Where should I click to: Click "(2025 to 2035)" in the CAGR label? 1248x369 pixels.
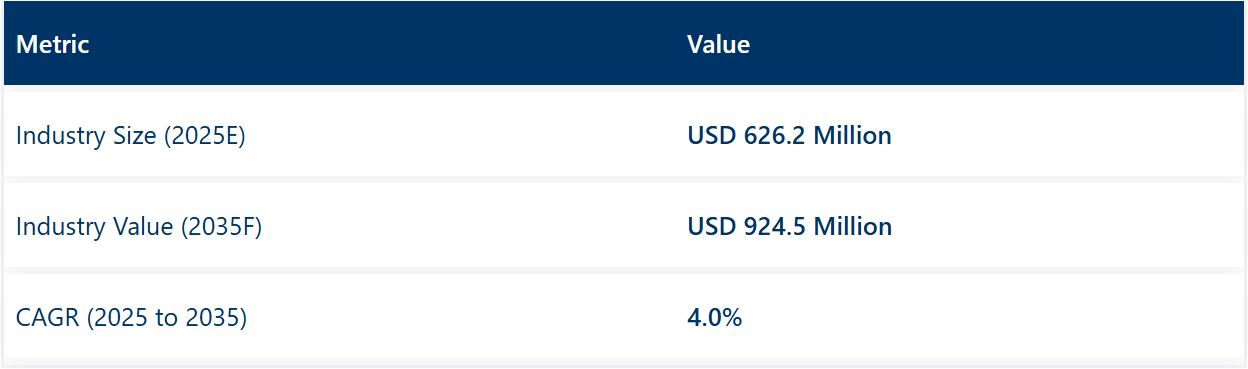coord(166,319)
